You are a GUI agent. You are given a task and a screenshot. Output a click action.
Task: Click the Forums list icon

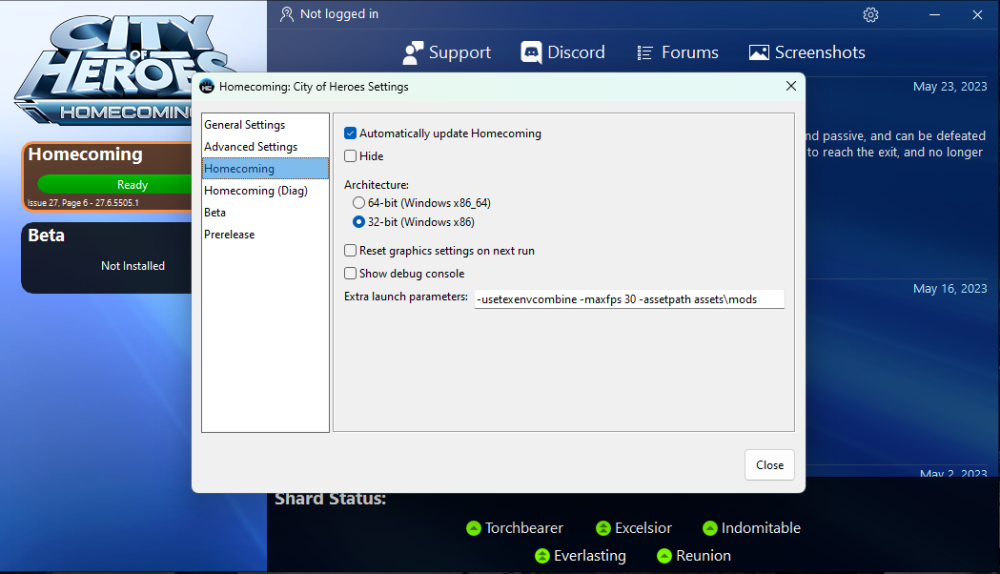pyautogui.click(x=645, y=53)
